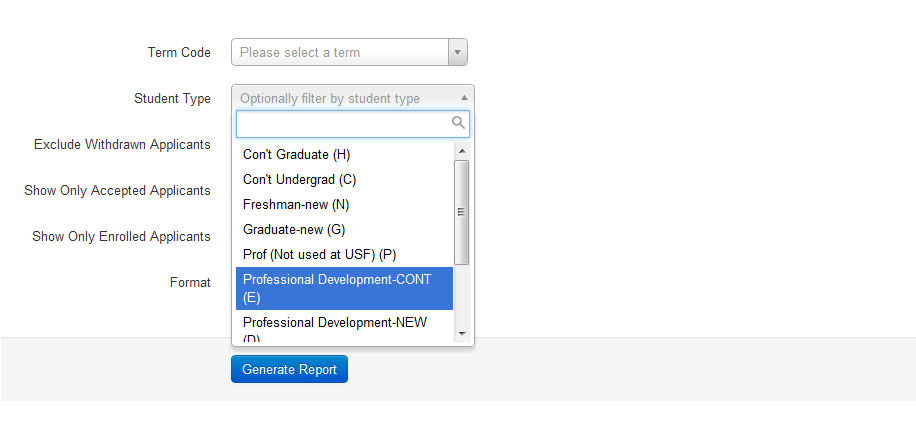Select Con't Graduate (H) option
Screen dimensions: 916x447
pos(296,155)
